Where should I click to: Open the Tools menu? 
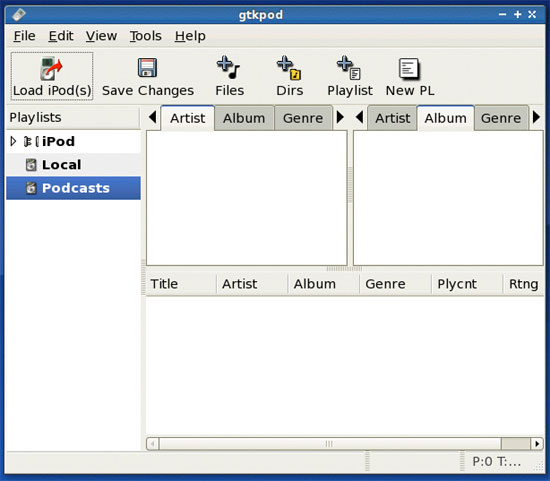(146, 36)
